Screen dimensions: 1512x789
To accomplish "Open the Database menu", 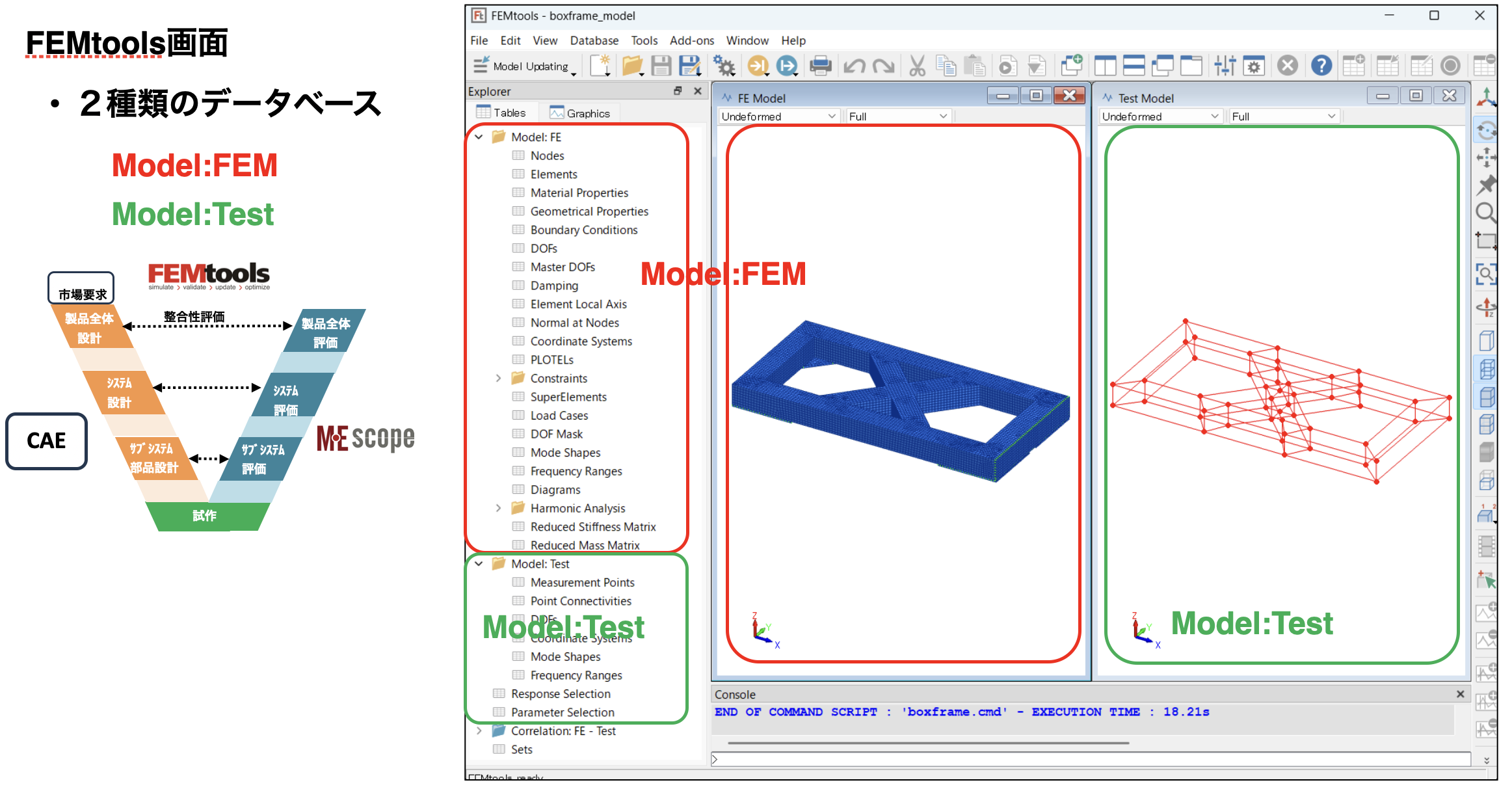I will click(x=594, y=40).
